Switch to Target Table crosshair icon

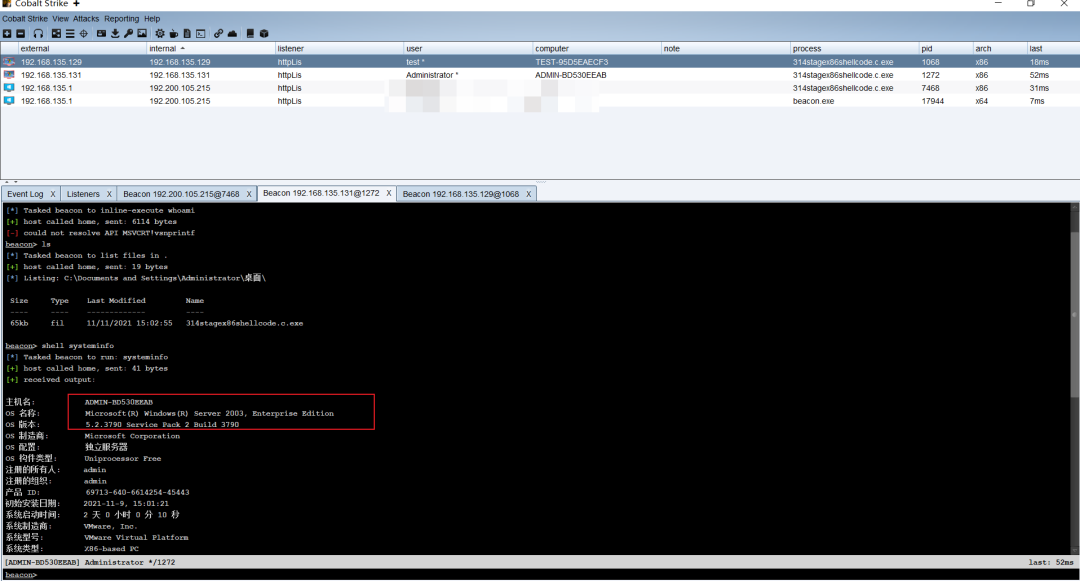click(83, 33)
